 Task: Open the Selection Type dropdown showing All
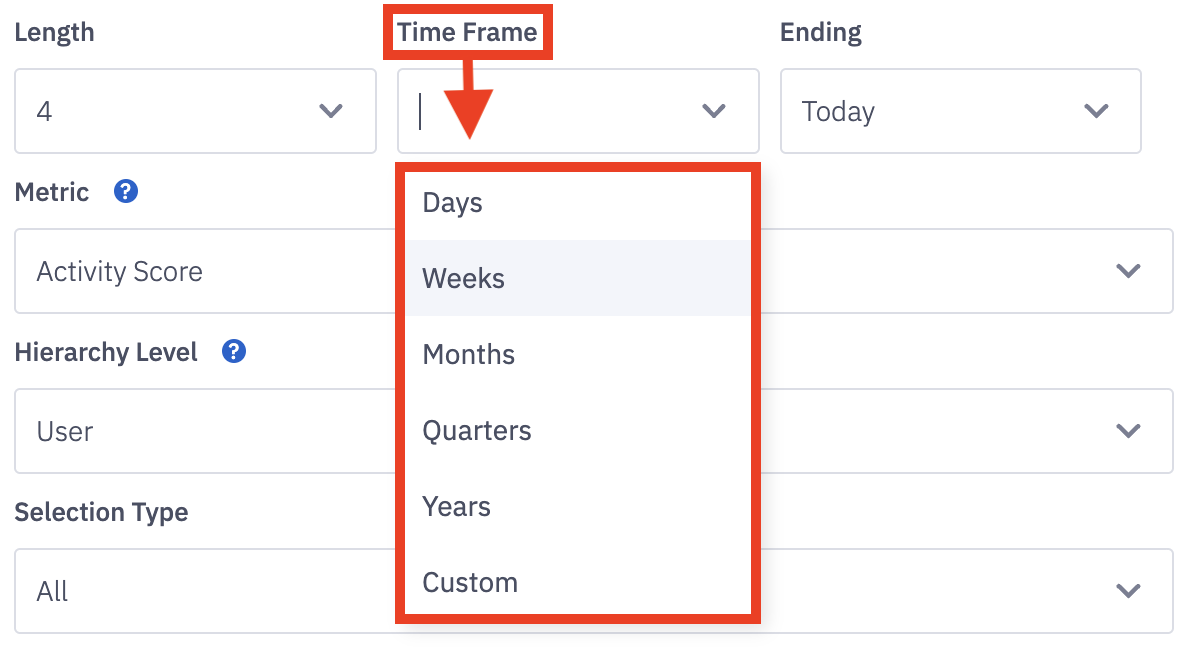594,591
